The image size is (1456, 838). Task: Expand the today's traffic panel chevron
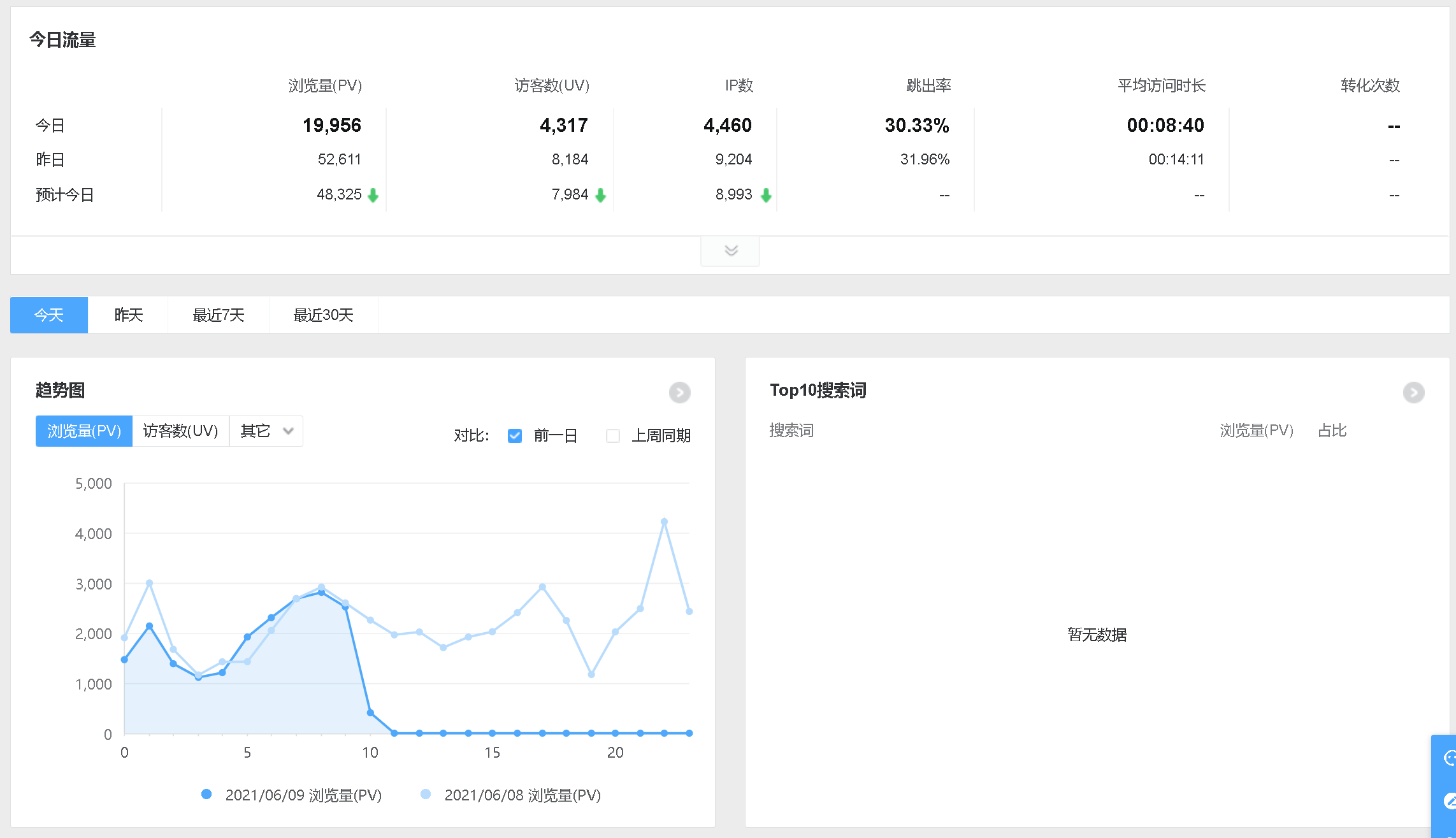[730, 250]
